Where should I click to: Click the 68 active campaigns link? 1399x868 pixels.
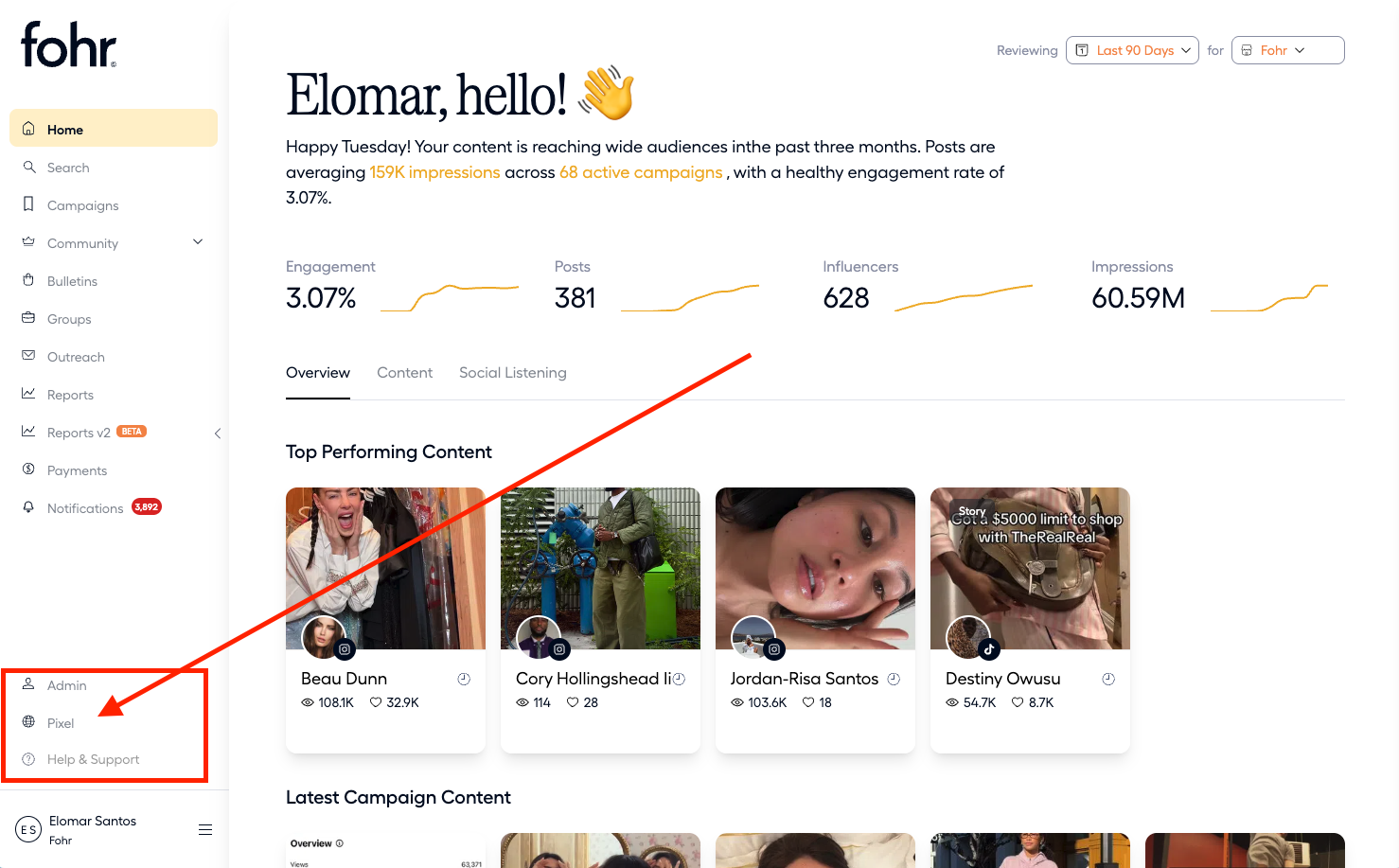pos(641,172)
